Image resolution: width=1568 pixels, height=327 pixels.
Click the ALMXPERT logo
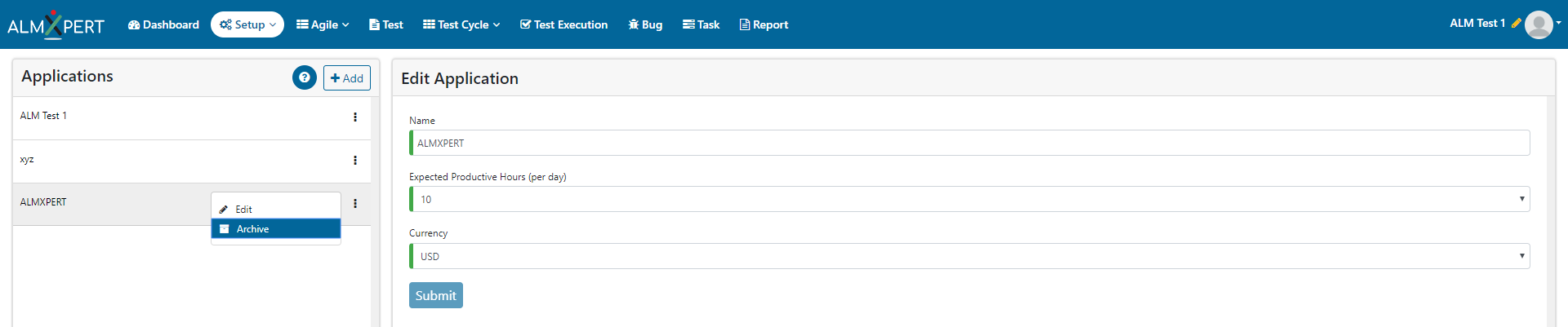pos(56,24)
